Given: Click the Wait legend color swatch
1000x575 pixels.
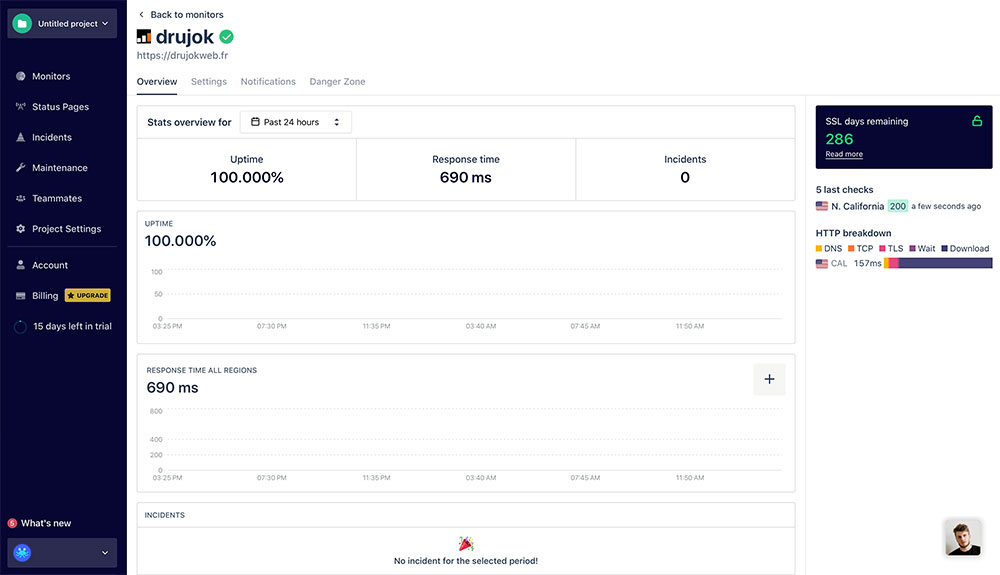Looking at the screenshot, I should coord(913,249).
